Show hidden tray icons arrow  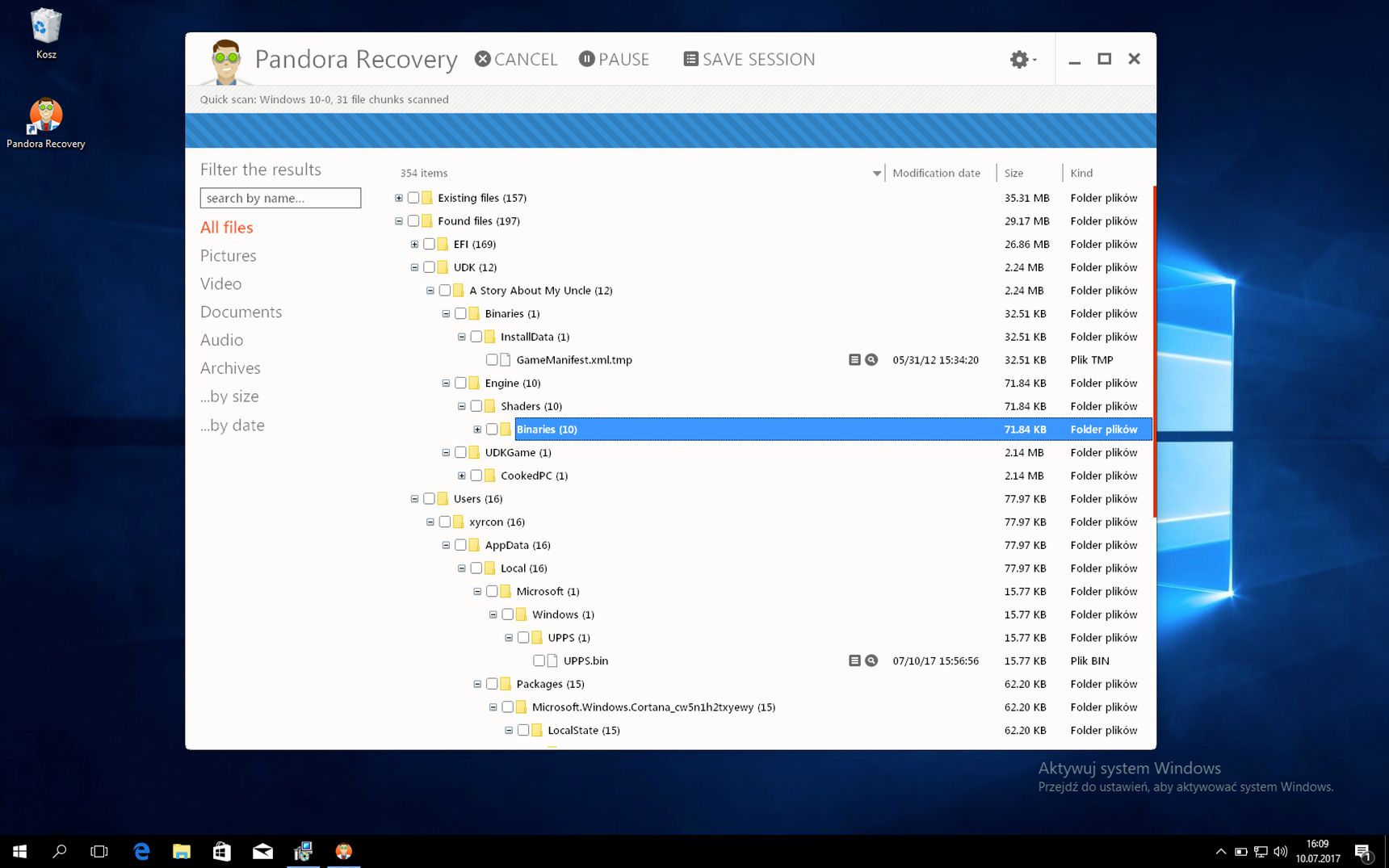tap(1221, 852)
